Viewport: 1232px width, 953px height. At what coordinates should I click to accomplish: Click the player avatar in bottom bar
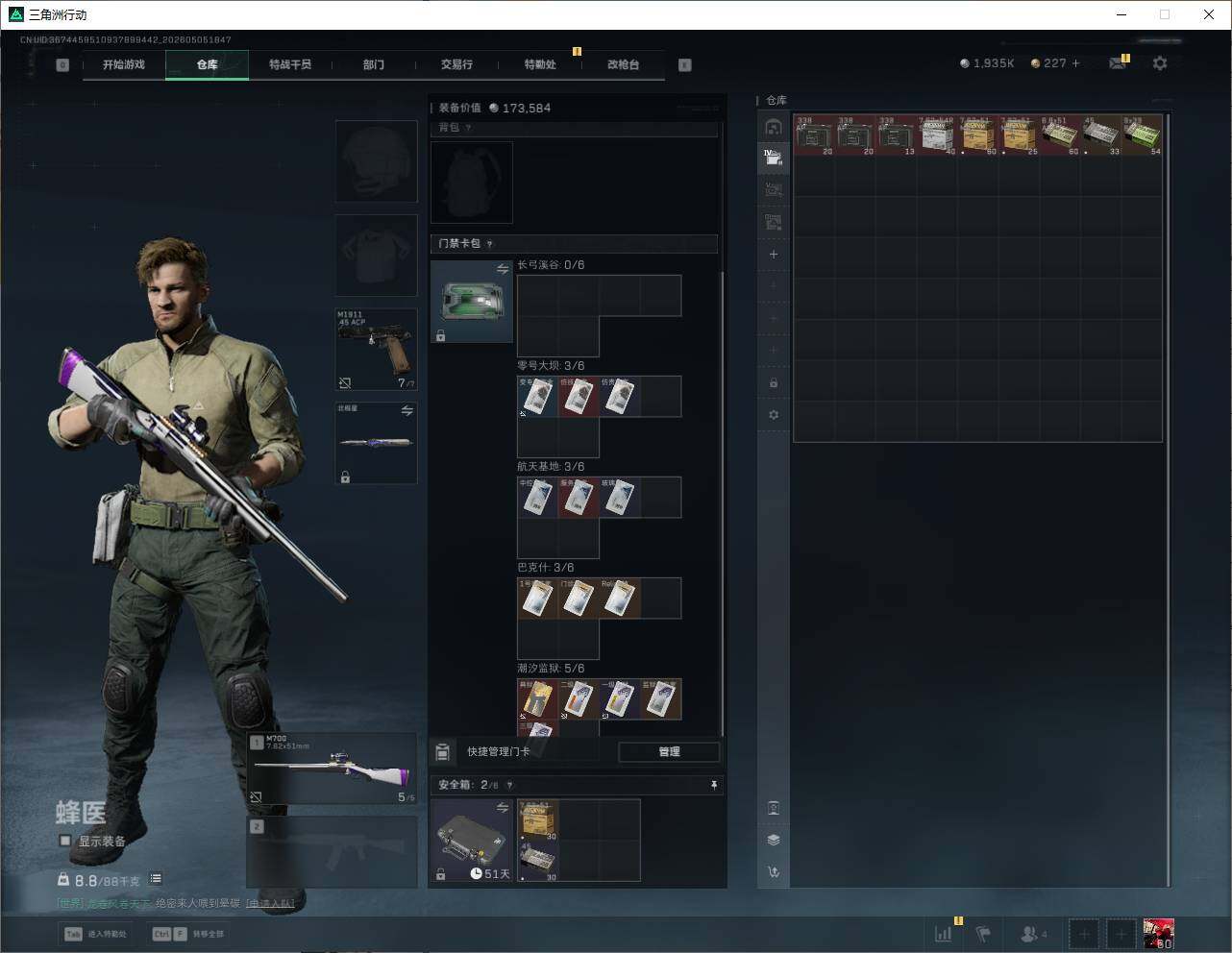coord(1158,934)
